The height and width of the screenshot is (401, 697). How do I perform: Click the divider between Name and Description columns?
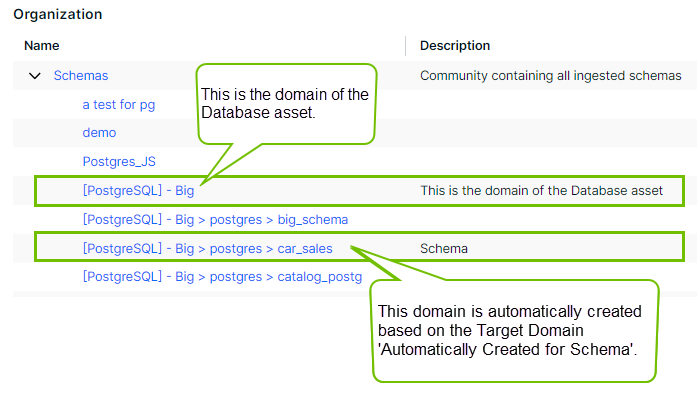[405, 45]
